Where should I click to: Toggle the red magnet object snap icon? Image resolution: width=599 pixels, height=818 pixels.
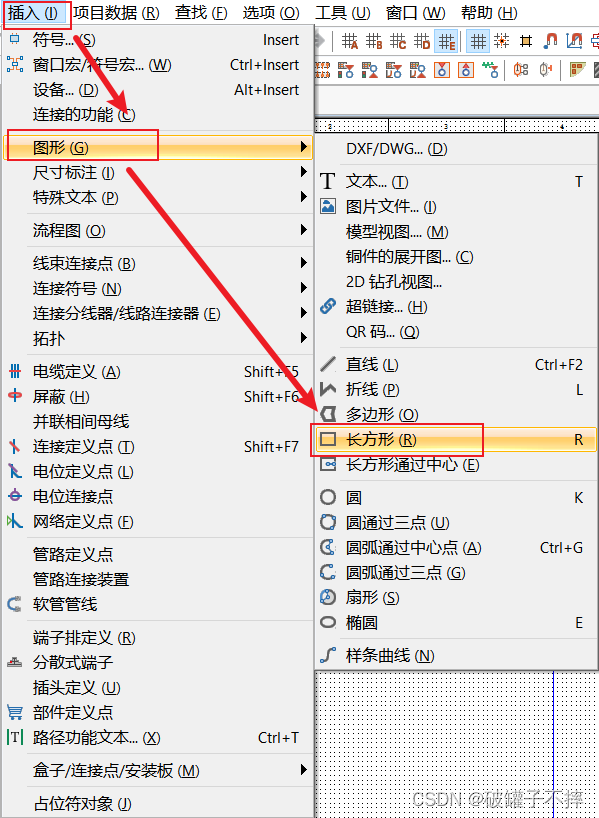[549, 41]
